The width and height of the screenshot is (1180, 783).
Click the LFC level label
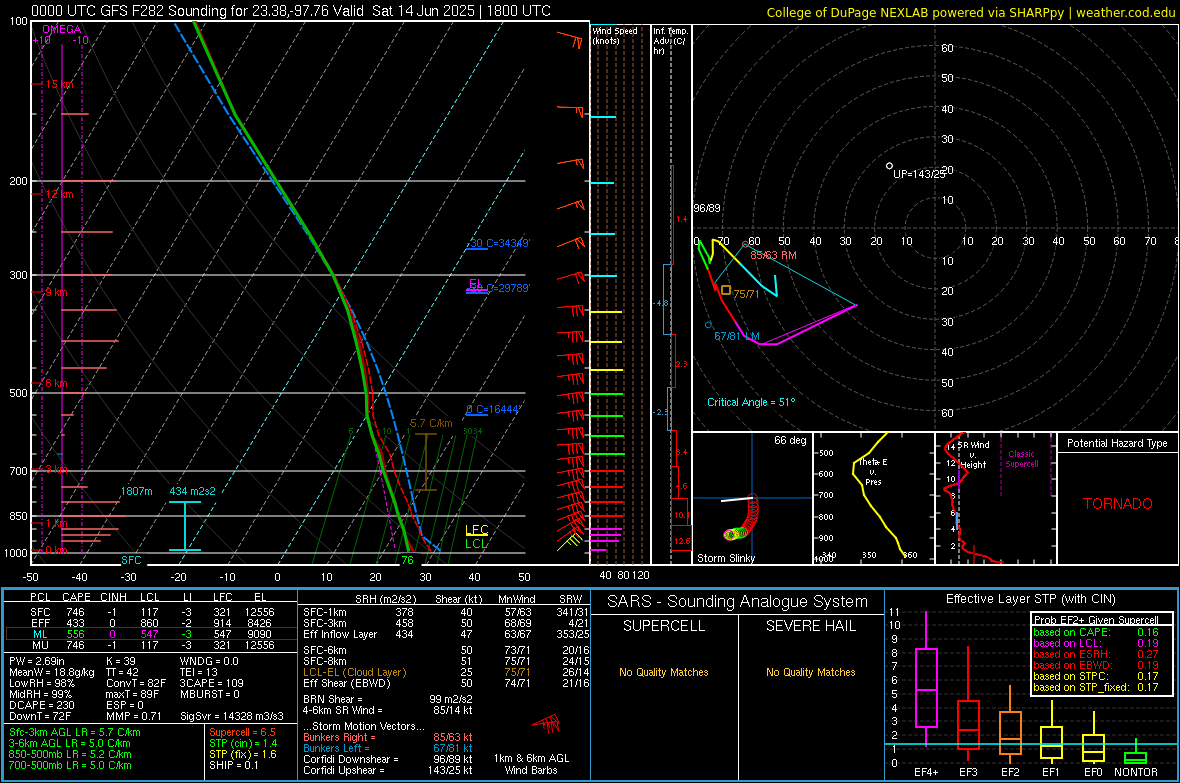(x=476, y=530)
